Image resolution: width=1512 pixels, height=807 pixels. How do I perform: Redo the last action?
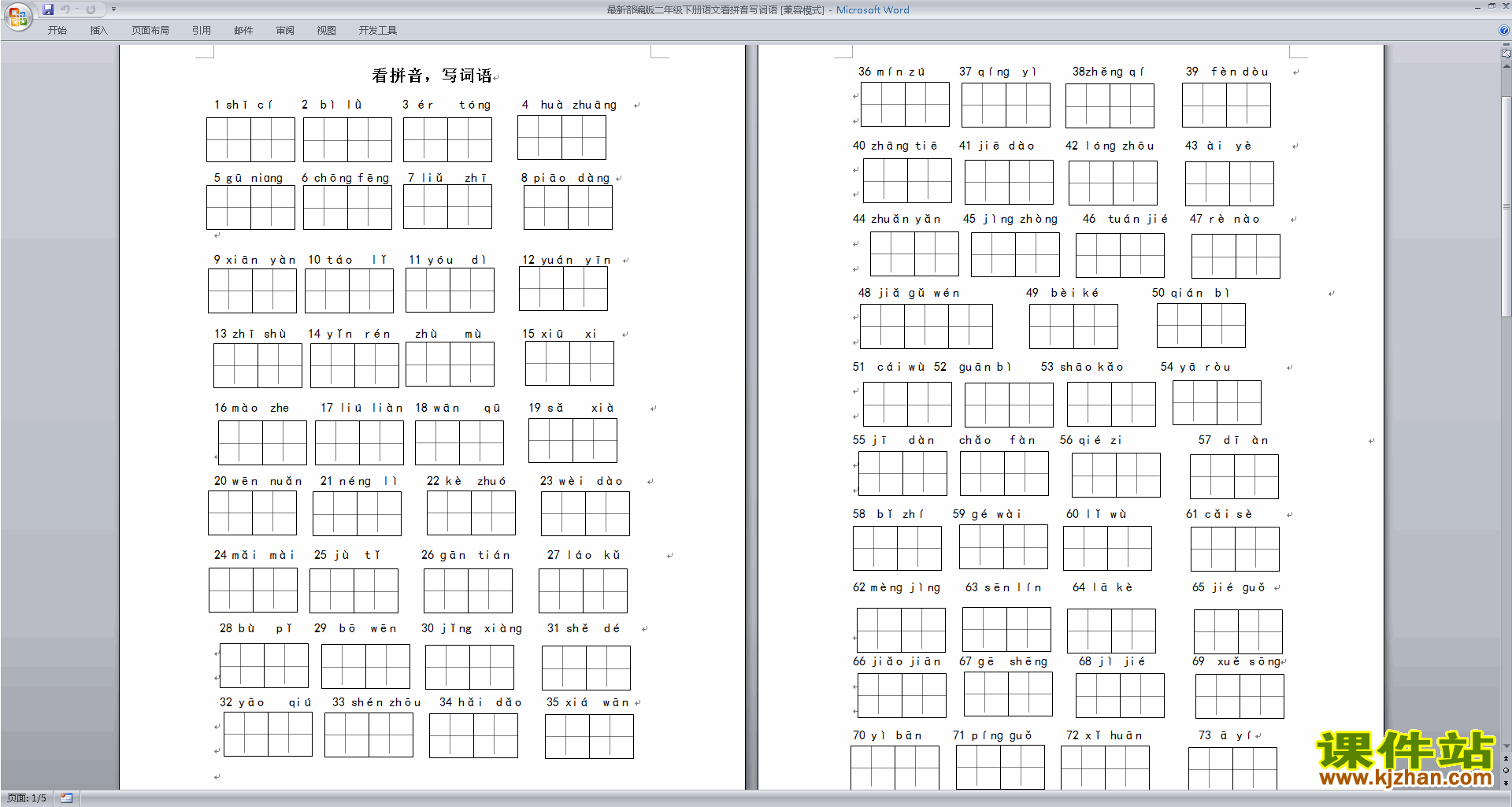coord(91,9)
